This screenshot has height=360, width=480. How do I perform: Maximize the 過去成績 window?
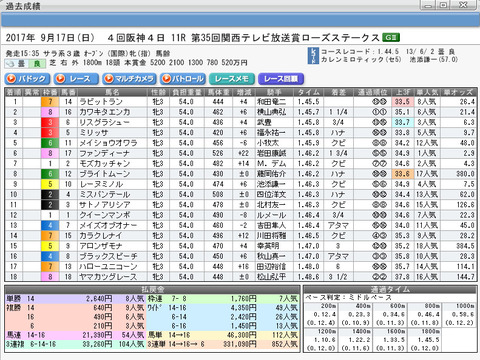444,5
